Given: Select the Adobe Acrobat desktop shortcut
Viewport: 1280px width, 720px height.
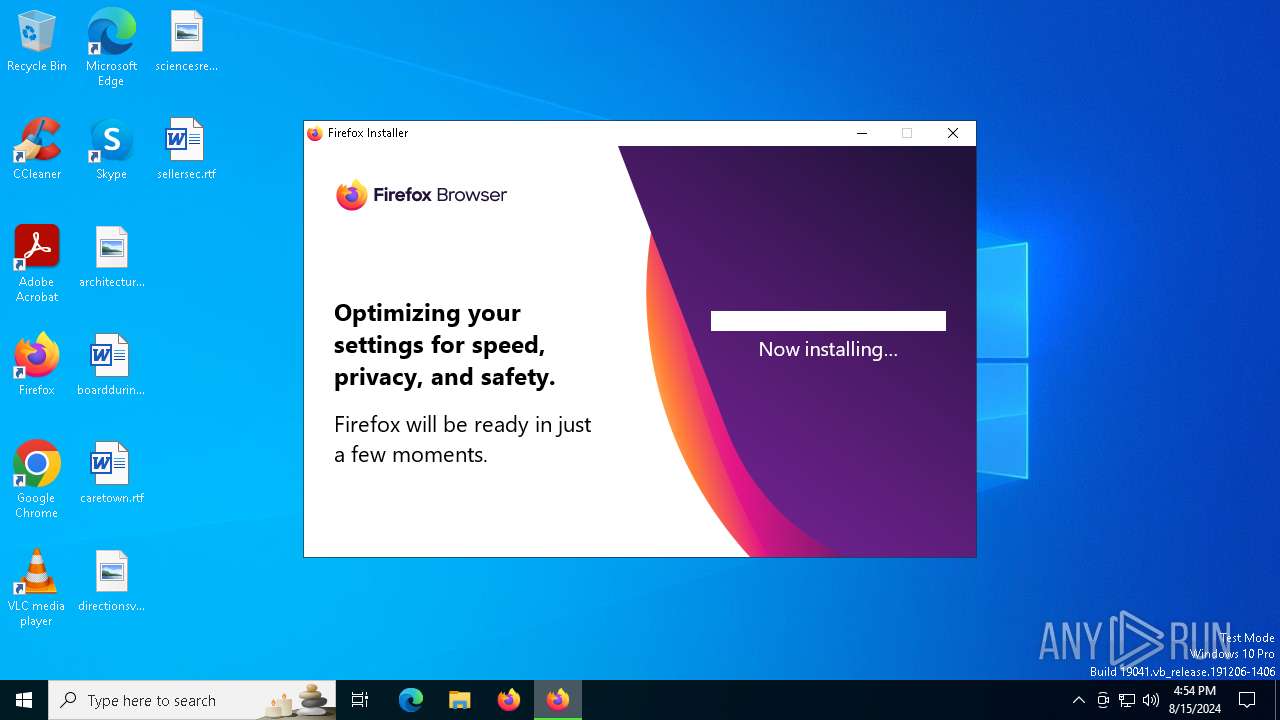Looking at the screenshot, I should pos(37,264).
